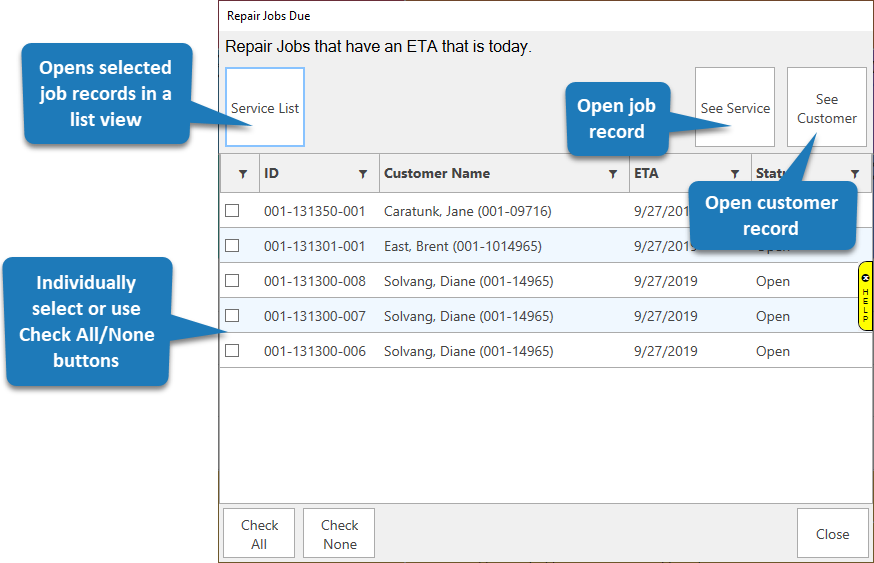Open the Customer Name column filter
The image size is (874, 563).
tap(613, 174)
